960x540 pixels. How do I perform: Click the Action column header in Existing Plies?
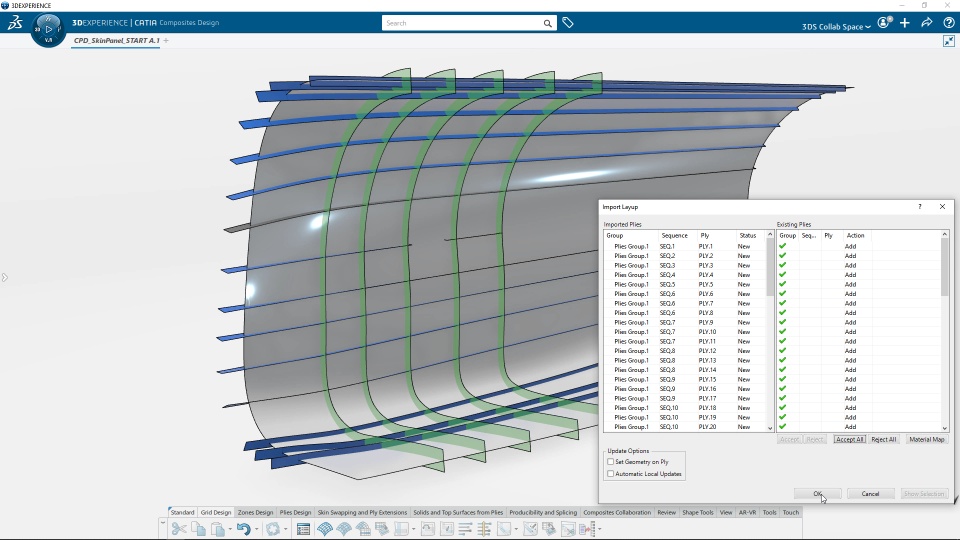(855, 235)
